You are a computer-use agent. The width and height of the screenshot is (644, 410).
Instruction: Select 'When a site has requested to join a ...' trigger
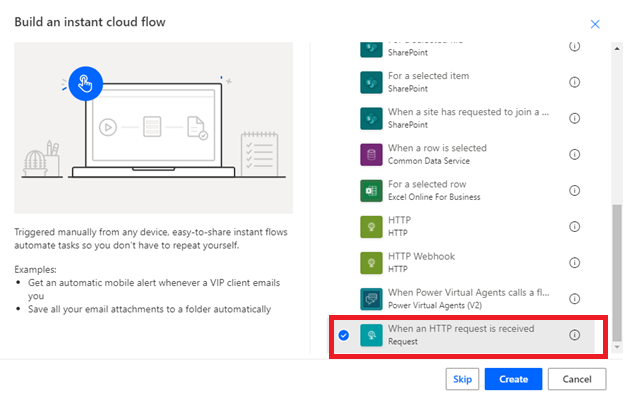click(x=468, y=112)
